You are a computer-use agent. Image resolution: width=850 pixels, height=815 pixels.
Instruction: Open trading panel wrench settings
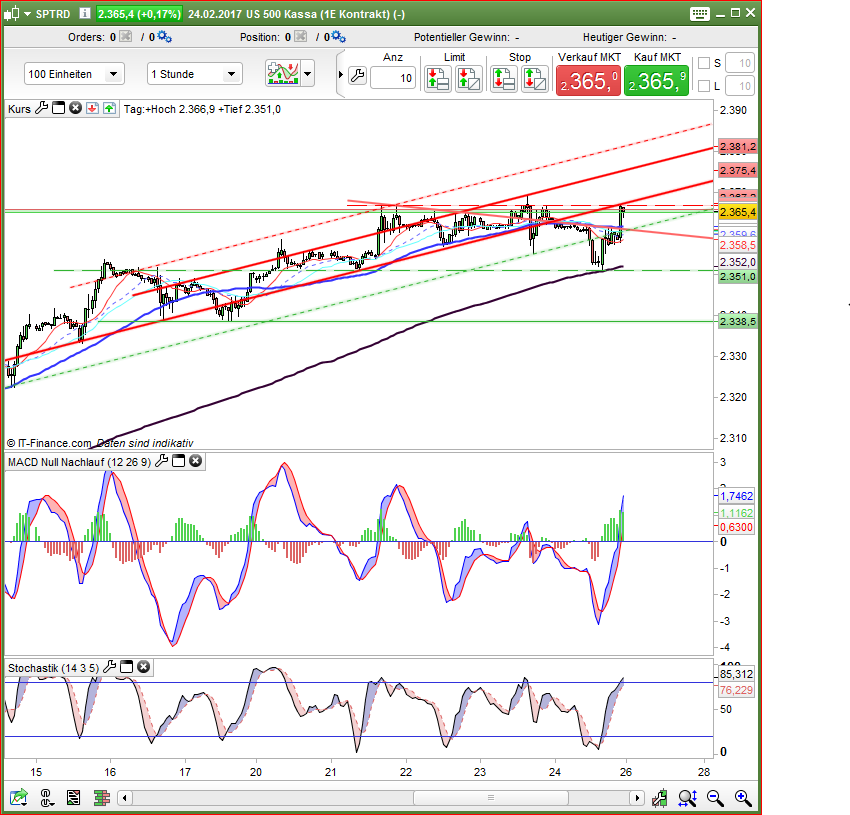(357, 75)
